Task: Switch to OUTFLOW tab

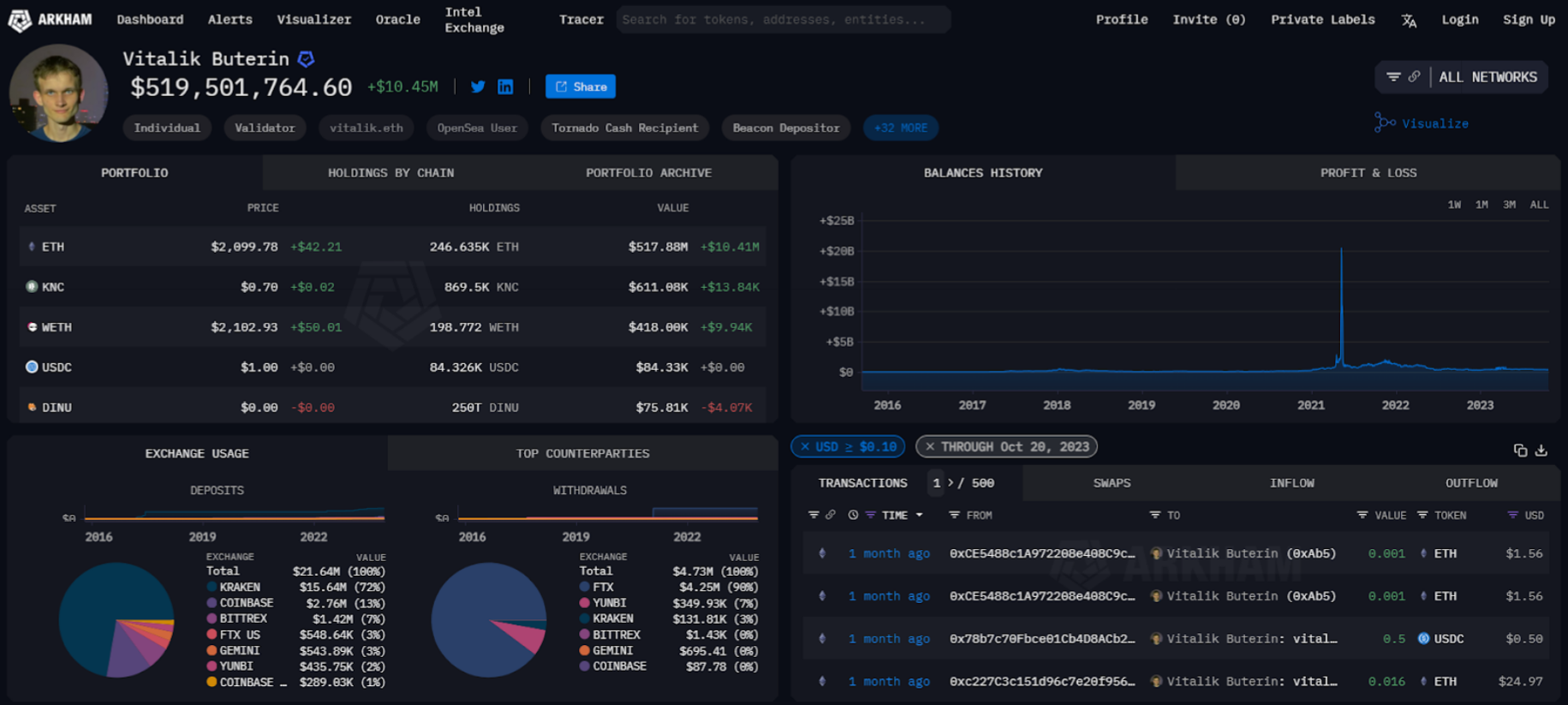Action: click(x=1471, y=483)
